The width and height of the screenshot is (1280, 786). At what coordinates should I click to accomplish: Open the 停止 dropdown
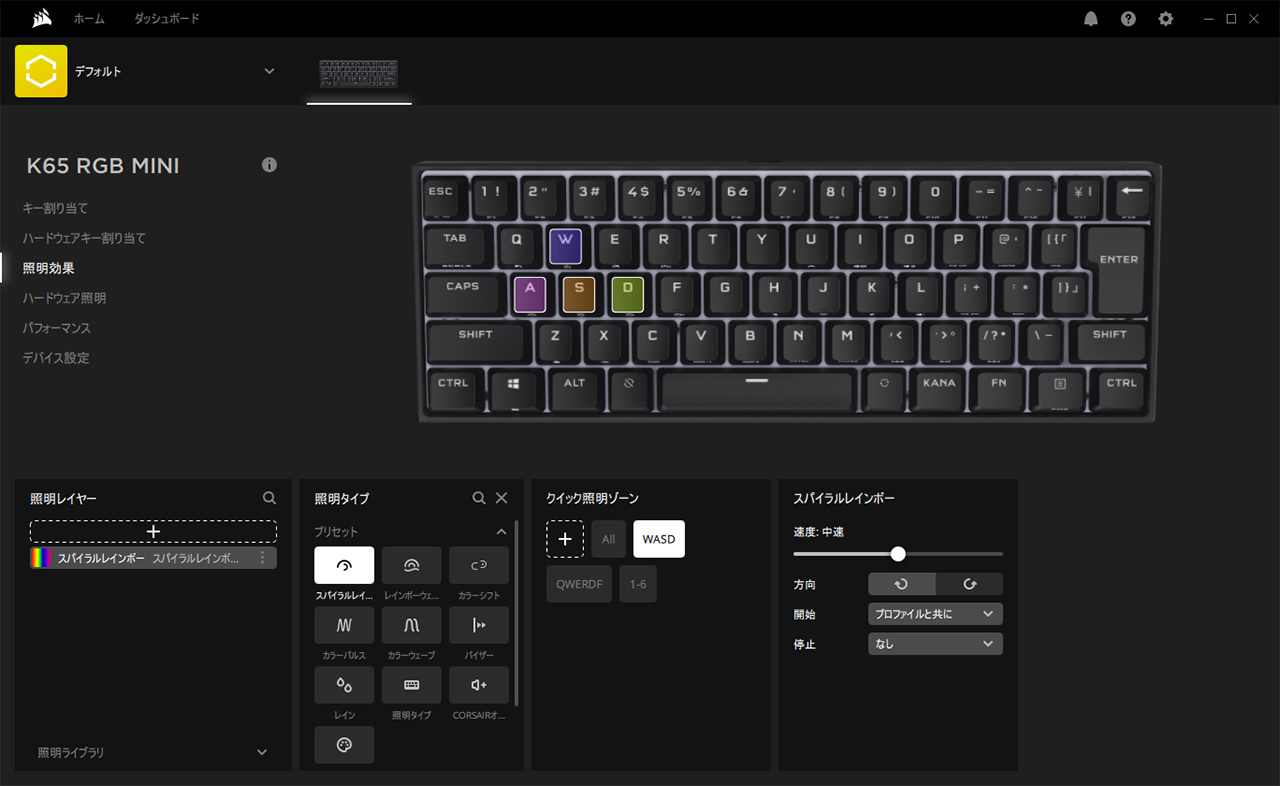(935, 644)
